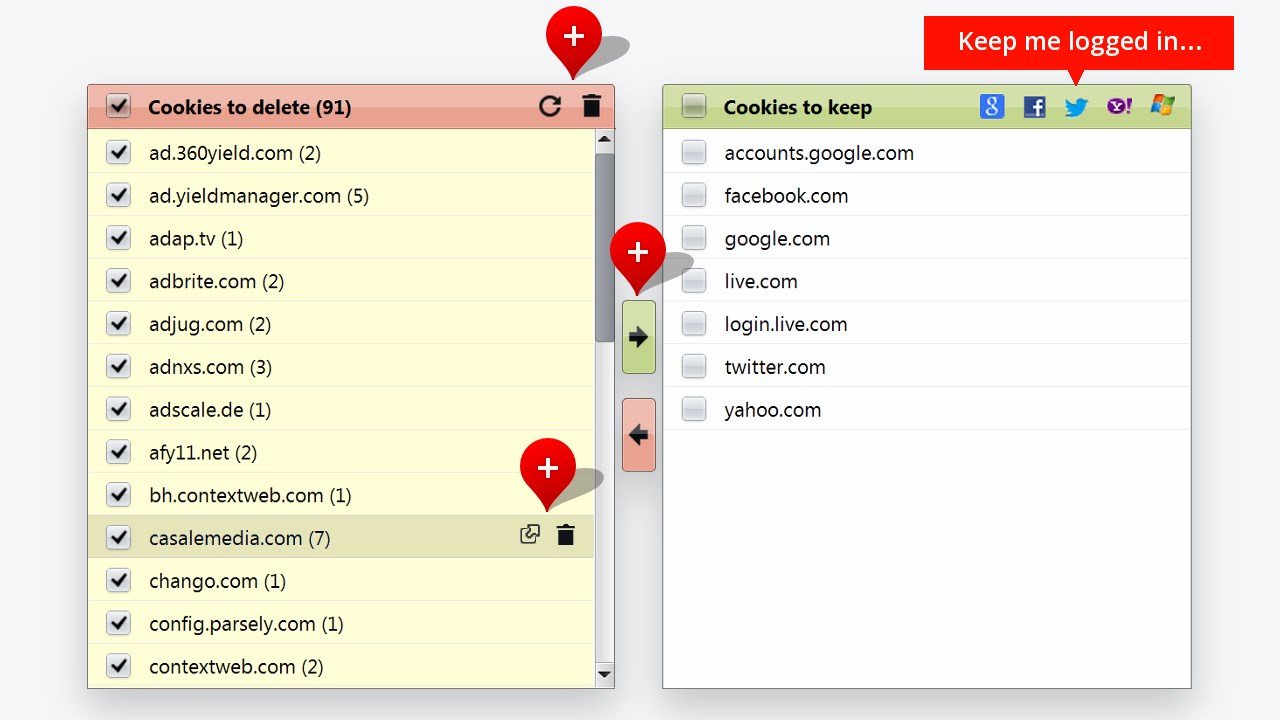Click the scrollbar up arrow in delete list

tap(604, 140)
